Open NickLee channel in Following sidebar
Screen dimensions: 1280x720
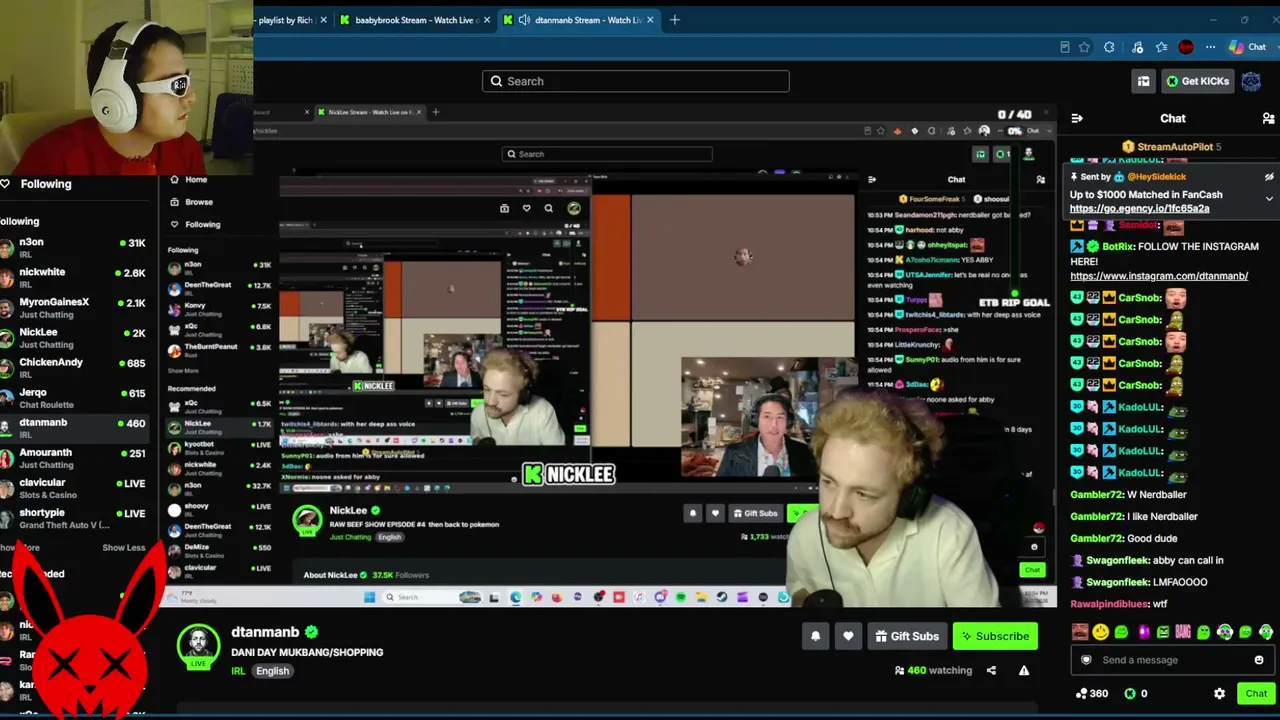coord(75,338)
